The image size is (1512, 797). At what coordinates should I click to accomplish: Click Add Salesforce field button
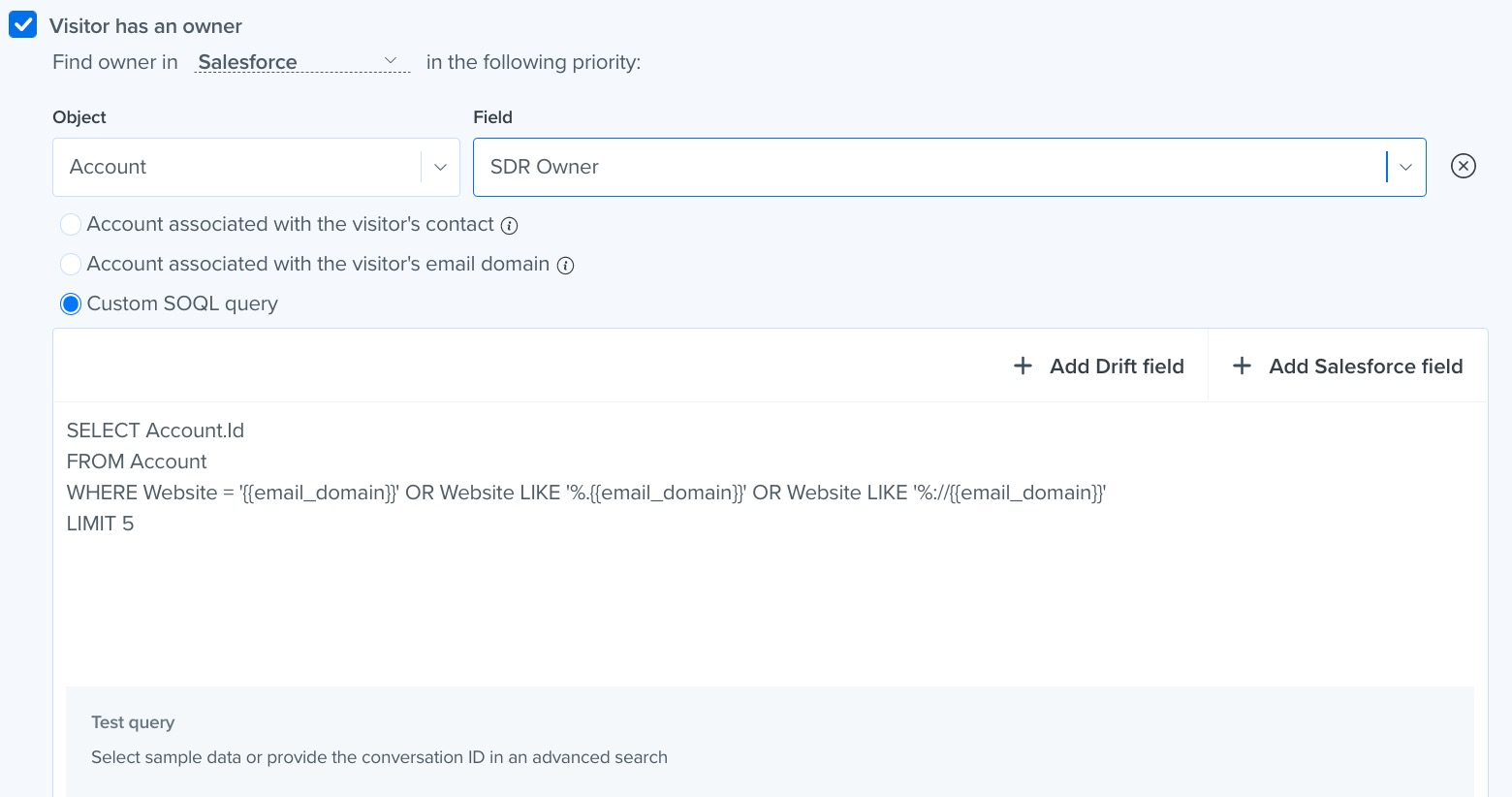pyautogui.click(x=1347, y=366)
